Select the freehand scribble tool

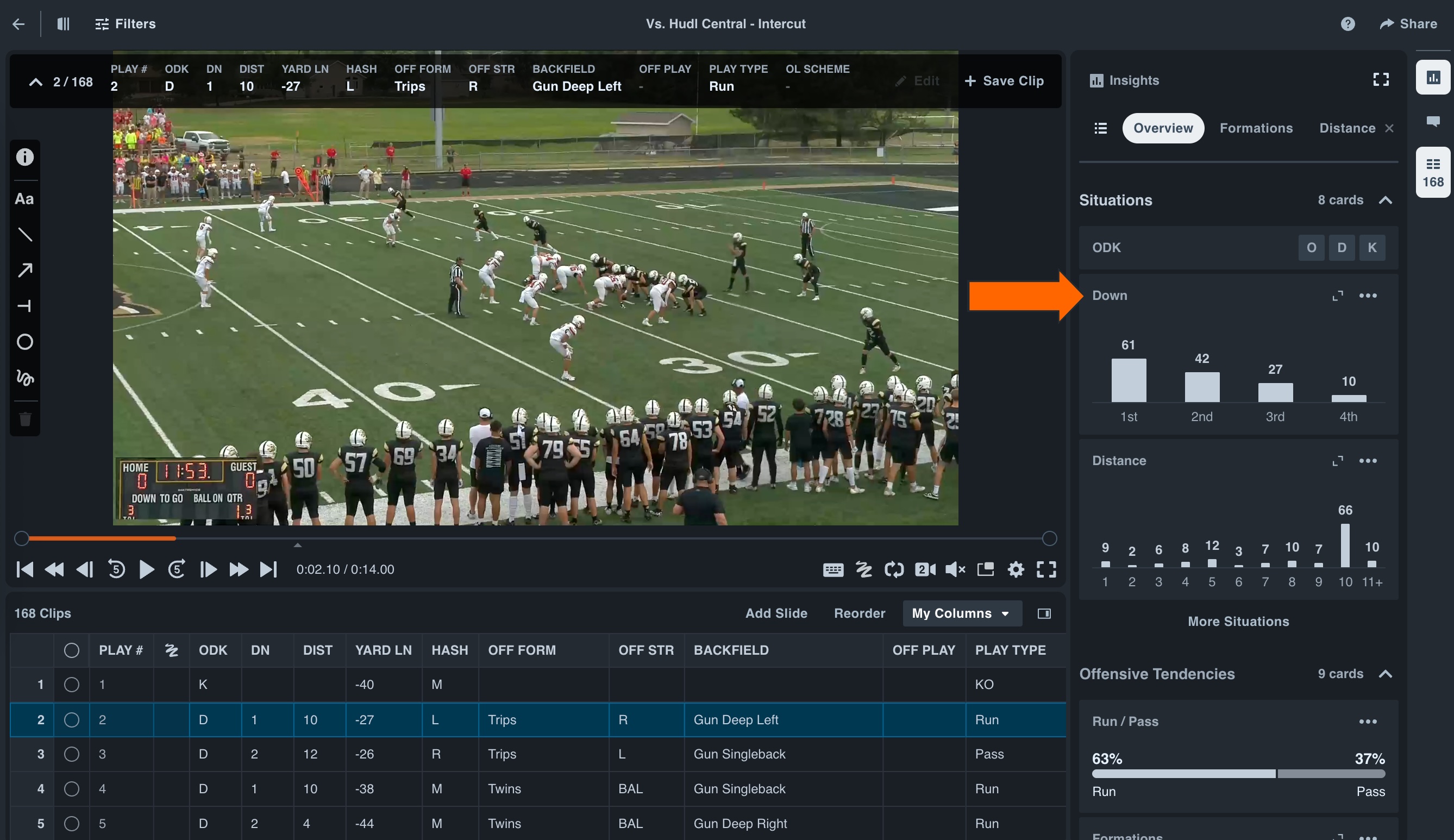(25, 378)
